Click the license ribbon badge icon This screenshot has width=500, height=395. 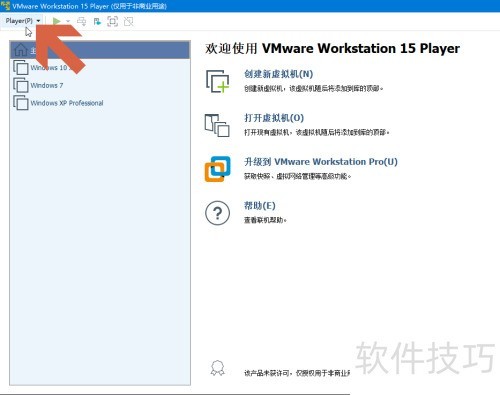pyautogui.click(x=217, y=368)
